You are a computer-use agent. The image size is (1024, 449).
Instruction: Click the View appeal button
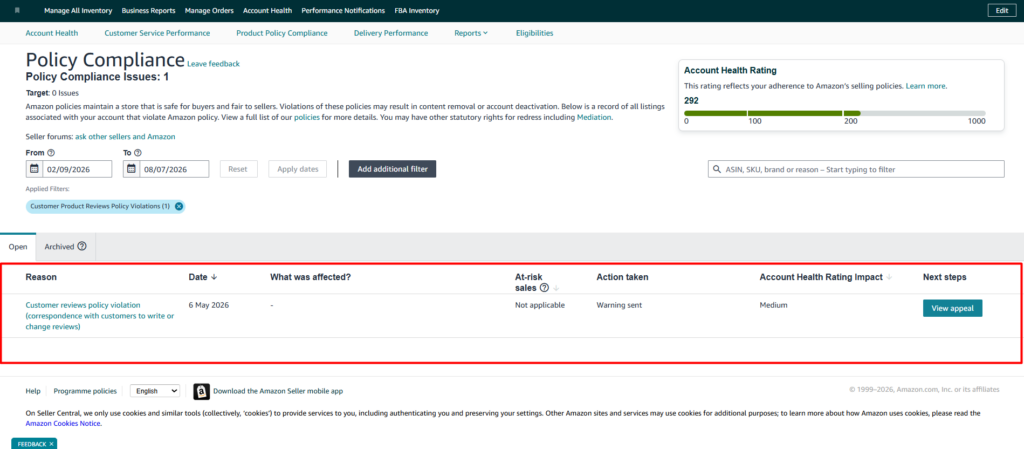pyautogui.click(x=952, y=308)
